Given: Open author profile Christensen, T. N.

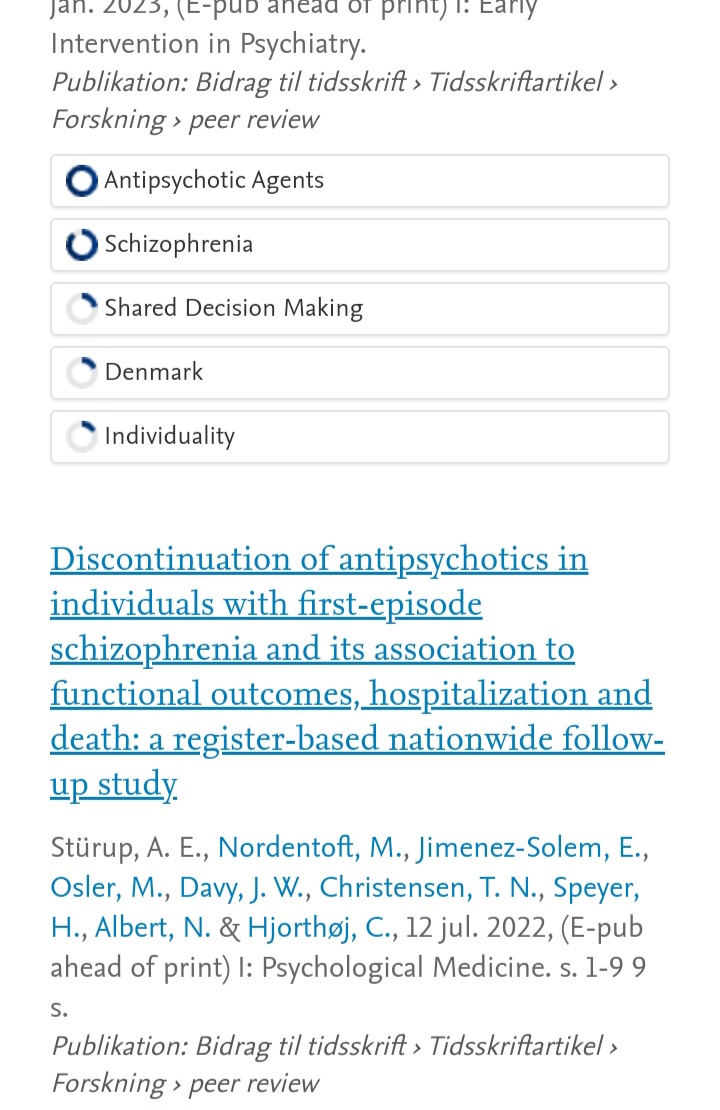Looking at the screenshot, I should point(429,887).
